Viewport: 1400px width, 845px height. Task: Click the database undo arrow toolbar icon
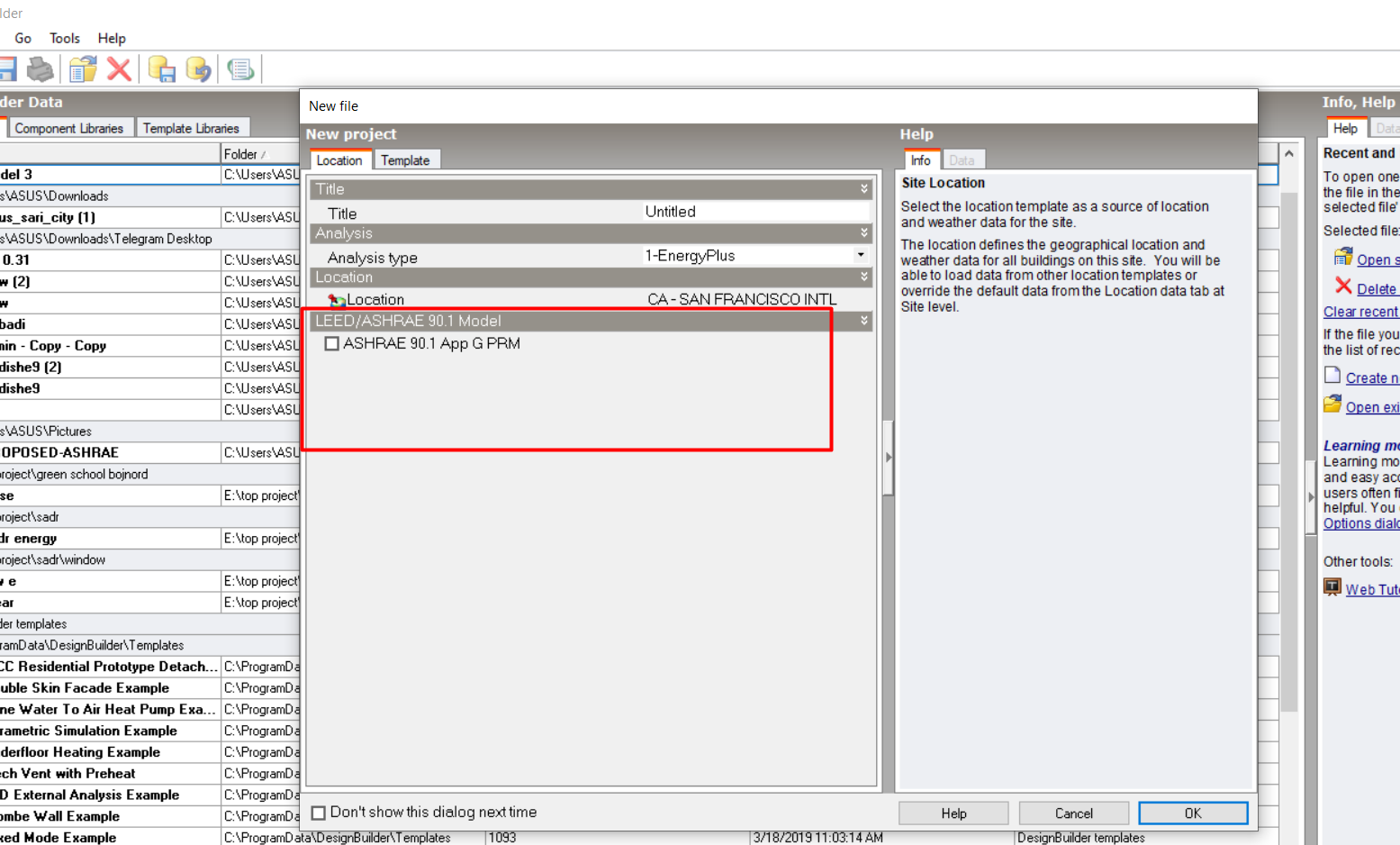(198, 69)
